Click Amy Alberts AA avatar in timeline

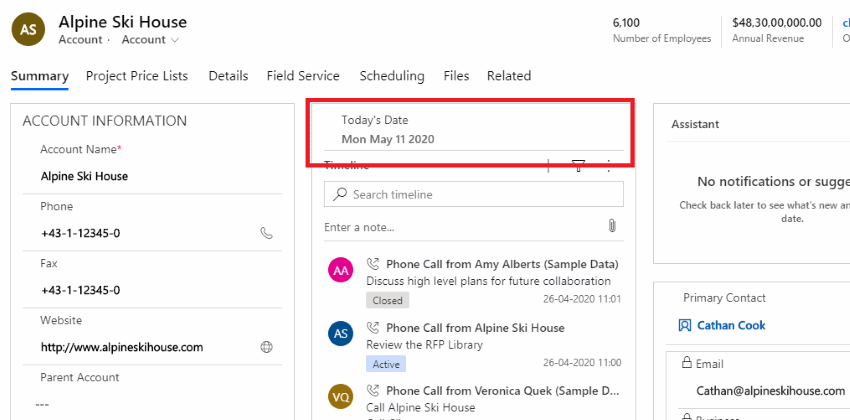point(341,271)
